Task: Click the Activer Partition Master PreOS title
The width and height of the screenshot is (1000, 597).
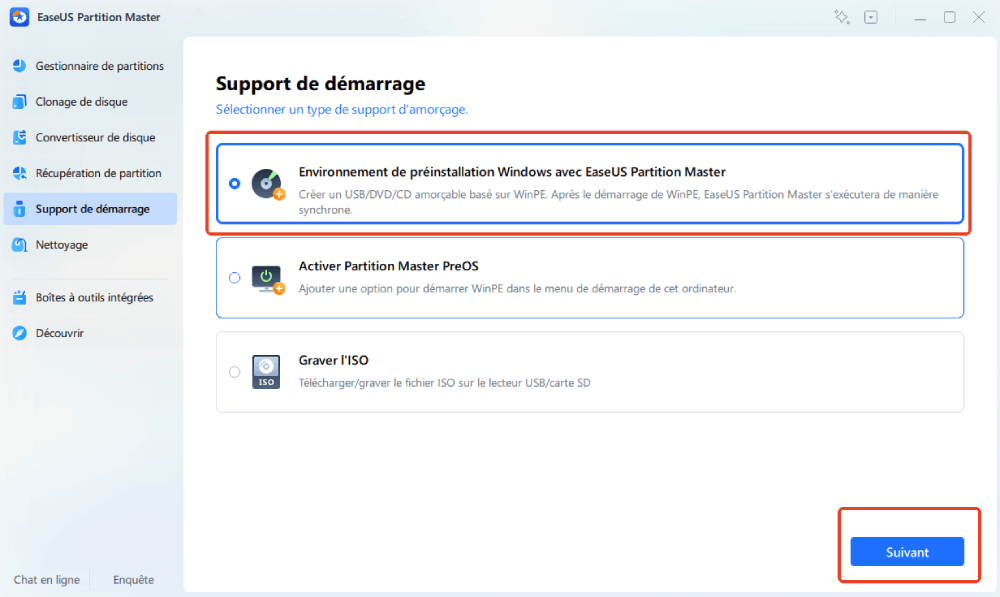Action: tap(388, 266)
